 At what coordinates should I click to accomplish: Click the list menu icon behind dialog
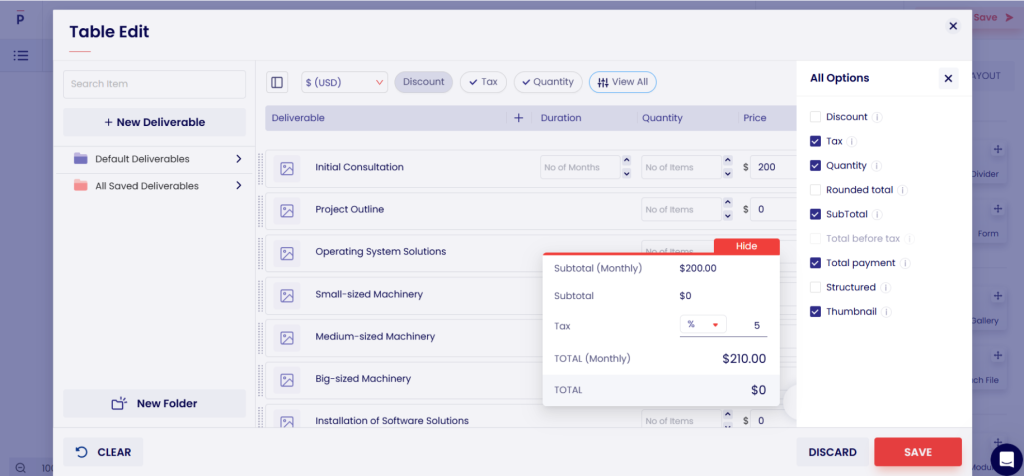click(x=21, y=56)
